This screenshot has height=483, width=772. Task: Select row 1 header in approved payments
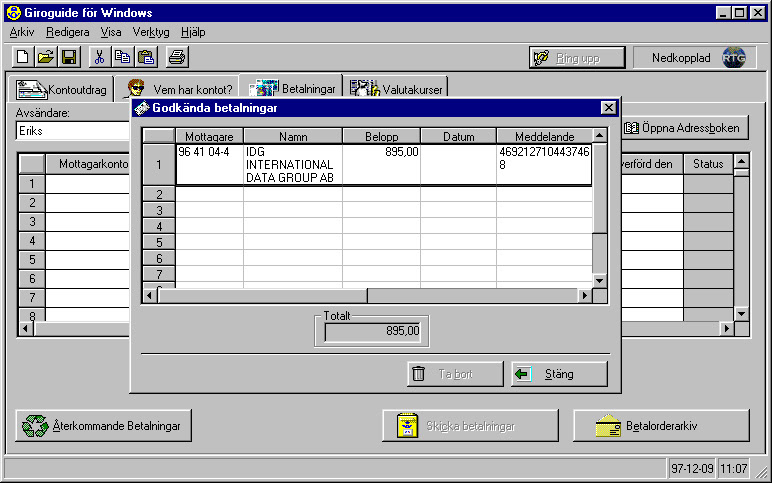(x=159, y=164)
